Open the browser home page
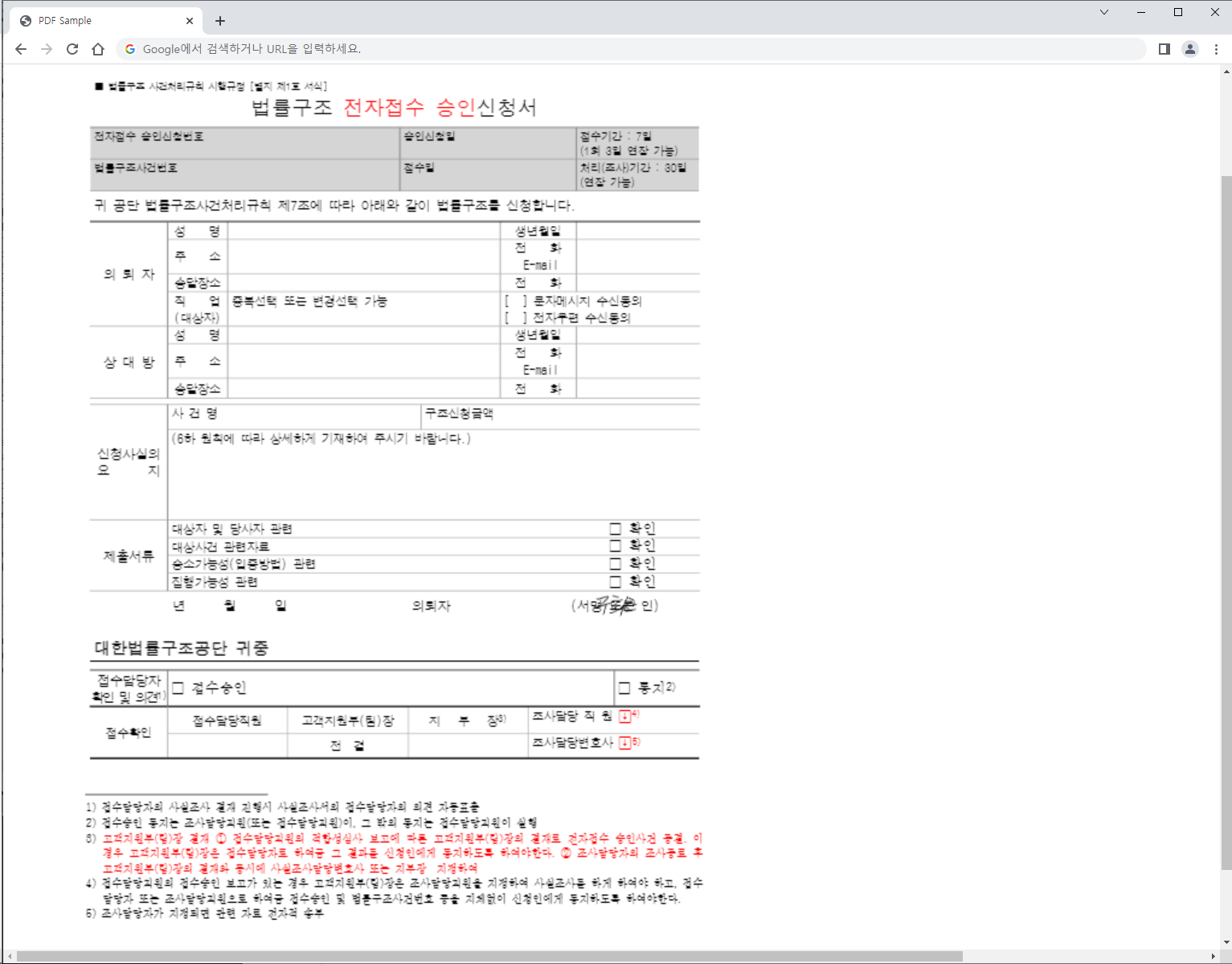The height and width of the screenshot is (964, 1232). pos(98,48)
